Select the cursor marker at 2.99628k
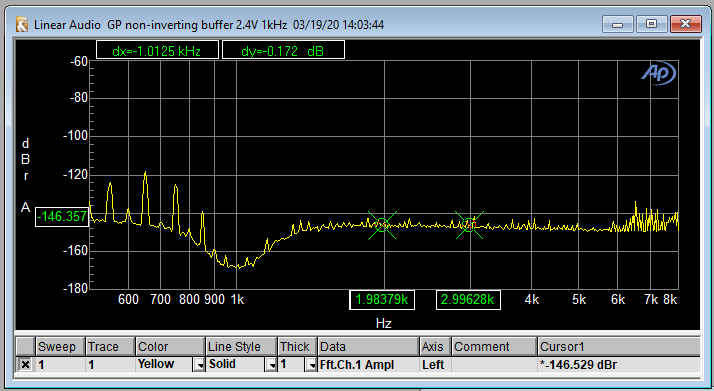This screenshot has height=391, width=714. point(469,225)
